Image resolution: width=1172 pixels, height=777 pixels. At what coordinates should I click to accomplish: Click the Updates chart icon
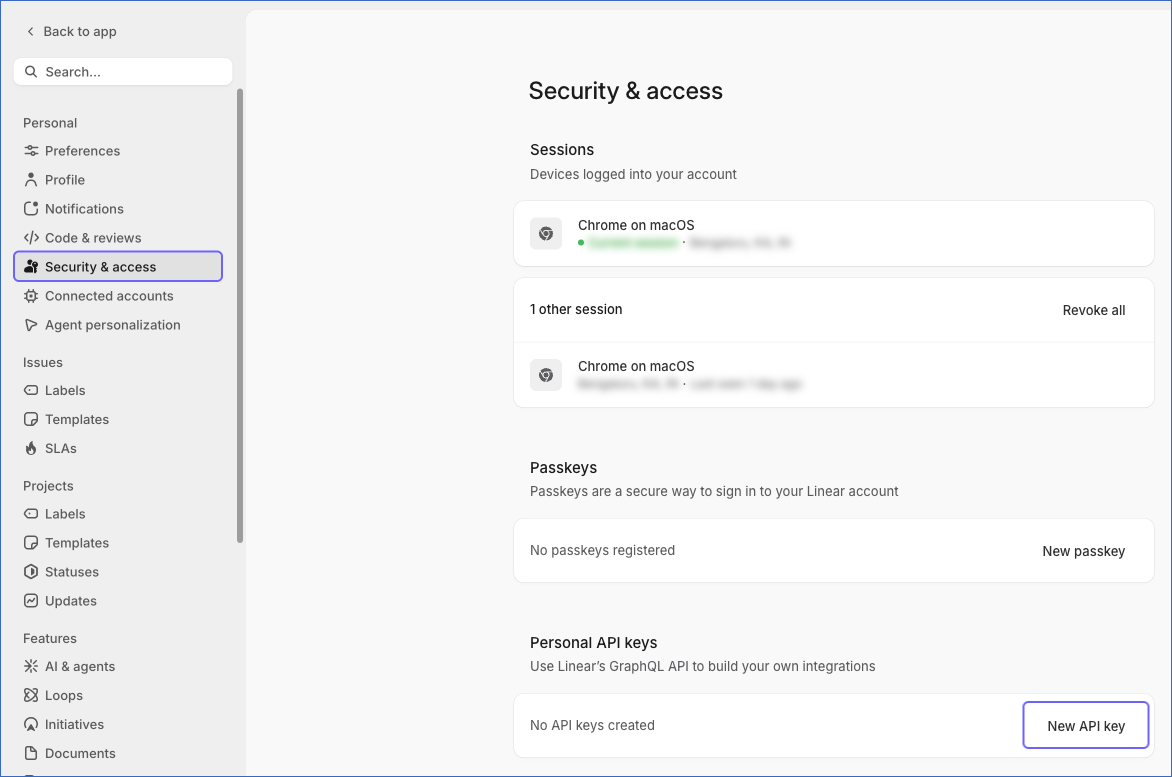tap(31, 601)
